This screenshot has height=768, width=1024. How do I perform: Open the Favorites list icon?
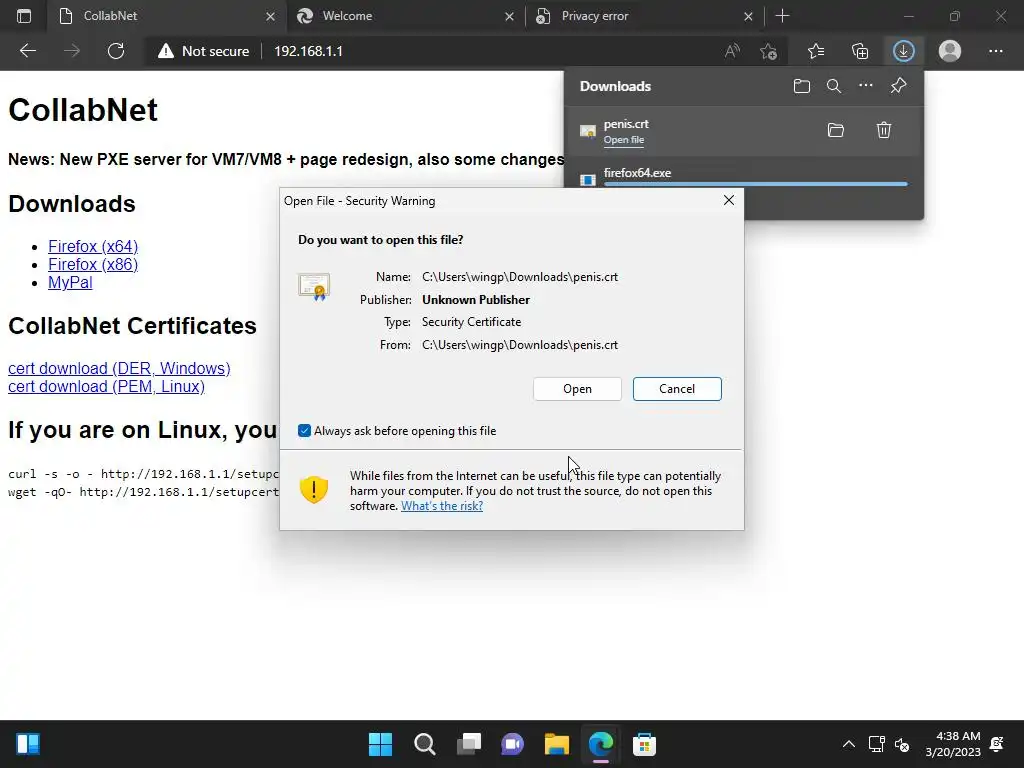(816, 51)
